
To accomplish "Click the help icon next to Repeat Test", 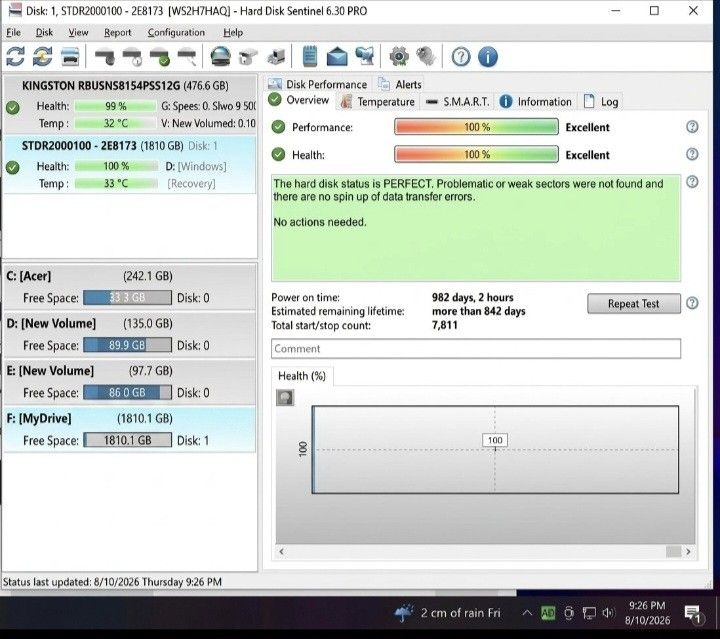I will pyautogui.click(x=692, y=303).
